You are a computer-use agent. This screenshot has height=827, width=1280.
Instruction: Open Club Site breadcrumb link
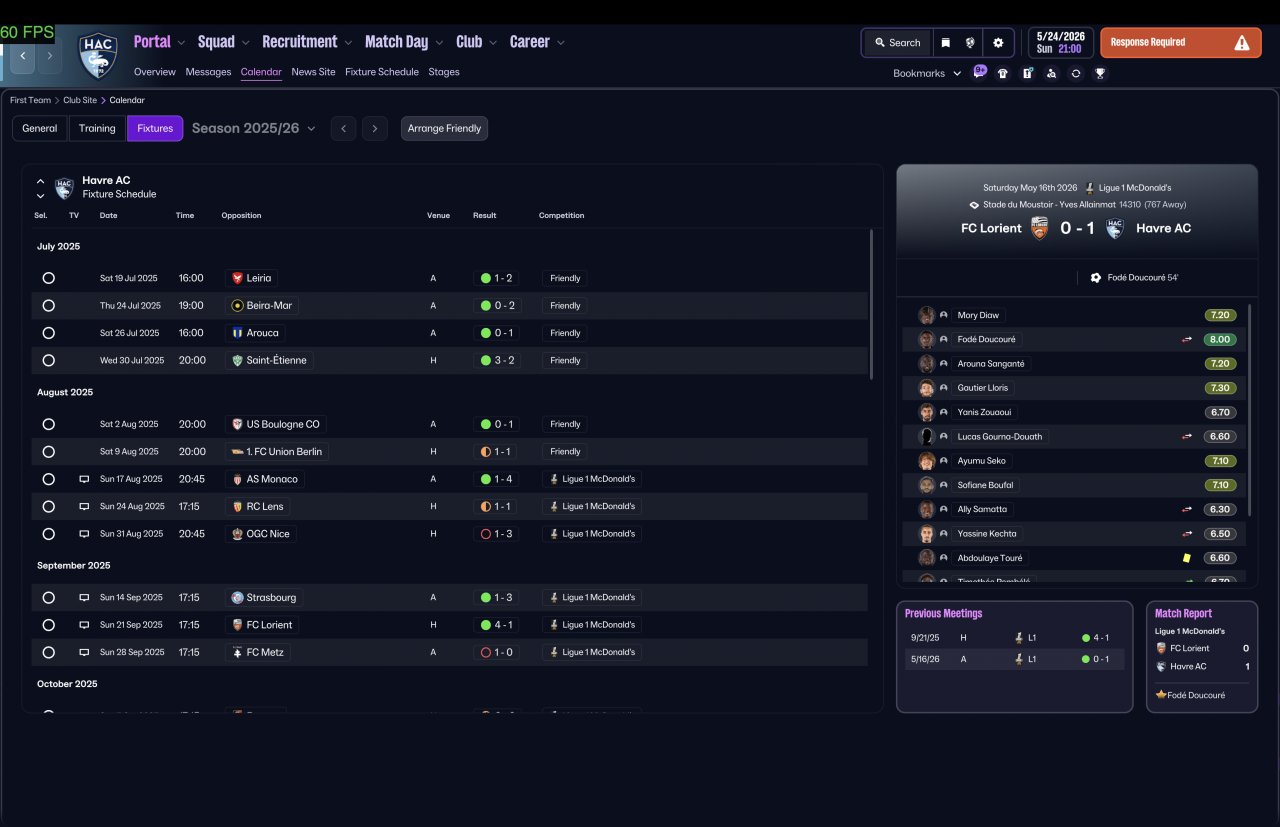point(80,100)
